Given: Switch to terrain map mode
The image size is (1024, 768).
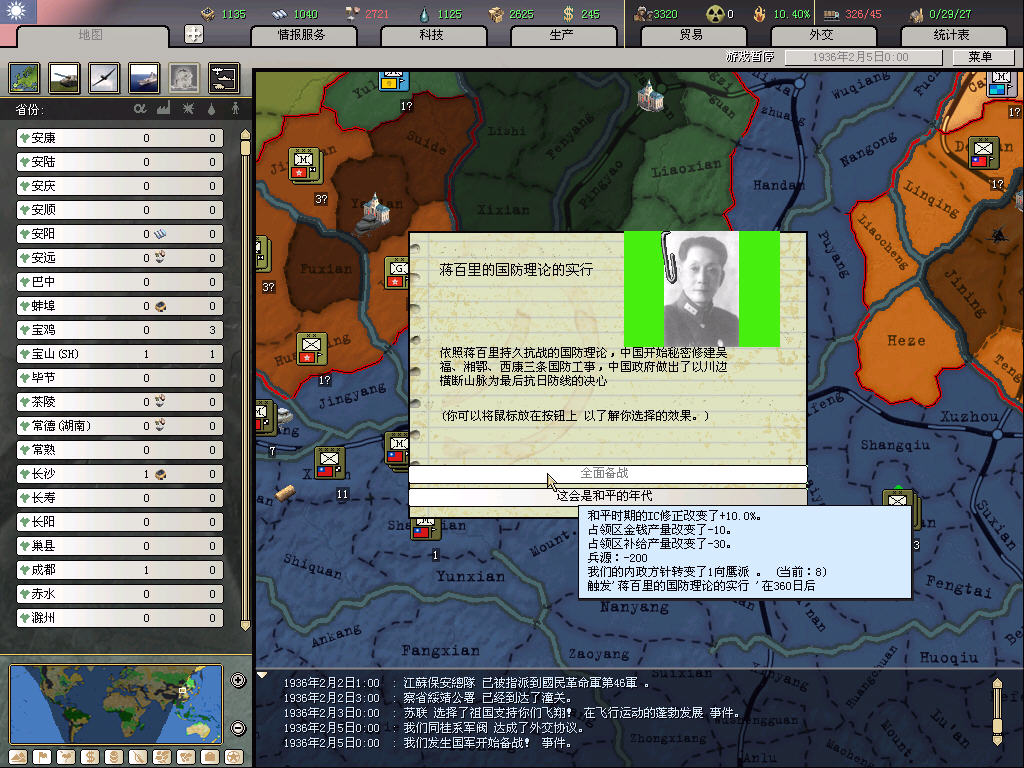Looking at the screenshot, I should point(16,757).
